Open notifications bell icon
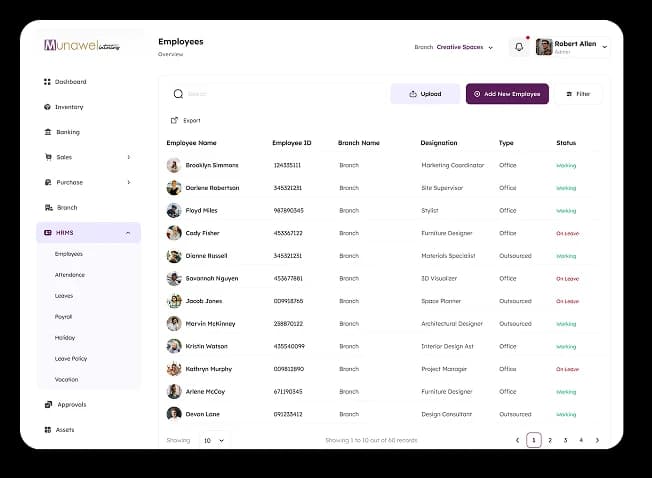 tap(519, 47)
